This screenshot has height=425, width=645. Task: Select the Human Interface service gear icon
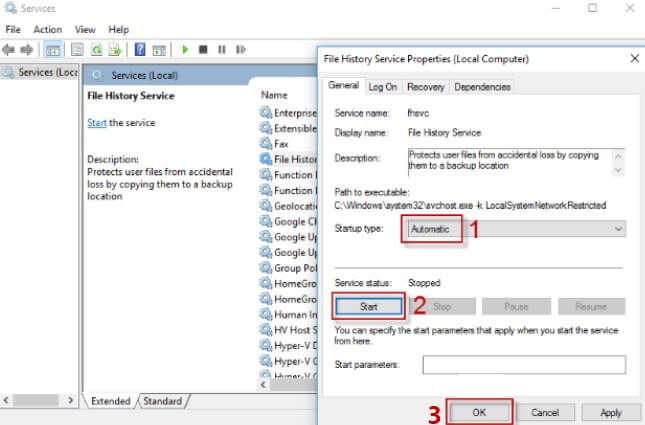(x=266, y=314)
